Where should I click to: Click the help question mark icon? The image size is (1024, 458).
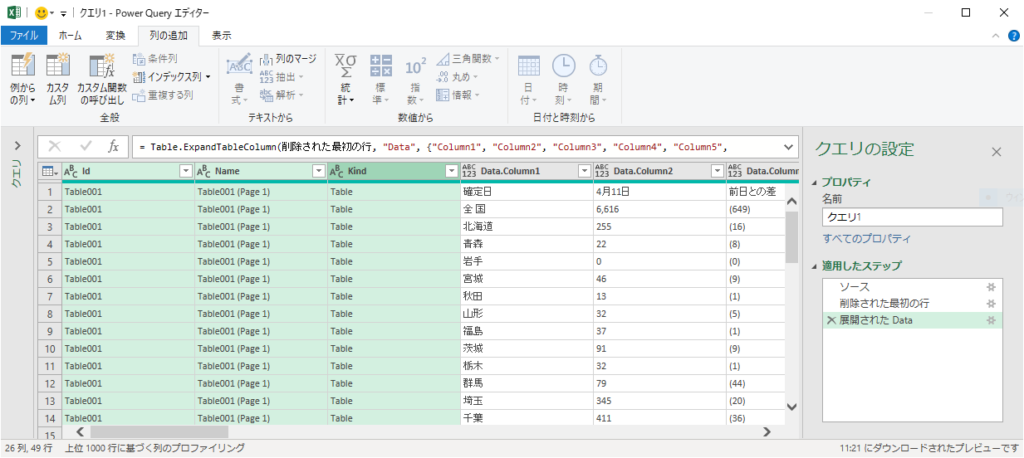tap(1010, 35)
